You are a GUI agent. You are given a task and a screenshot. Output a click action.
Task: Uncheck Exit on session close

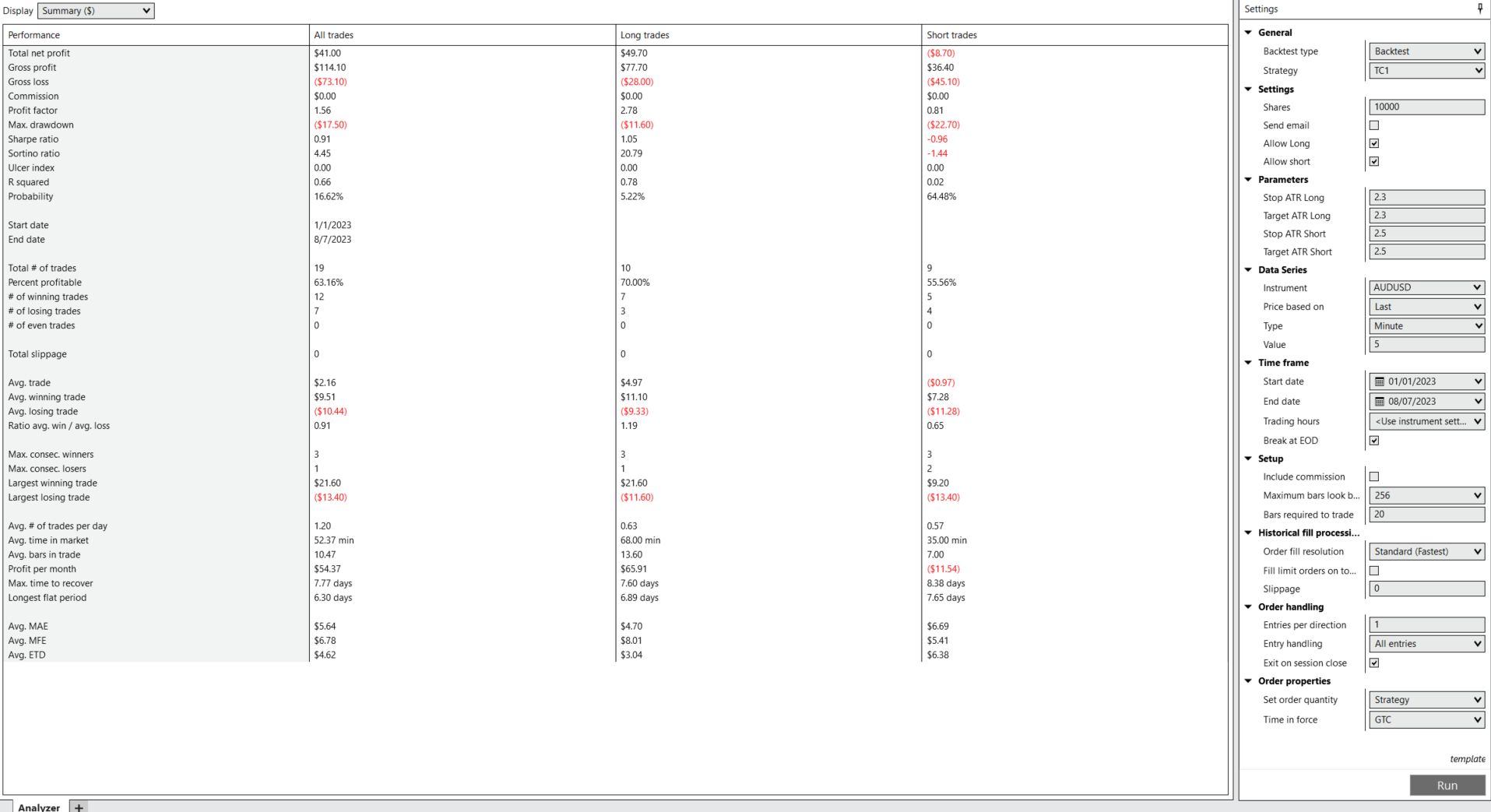click(x=1374, y=663)
